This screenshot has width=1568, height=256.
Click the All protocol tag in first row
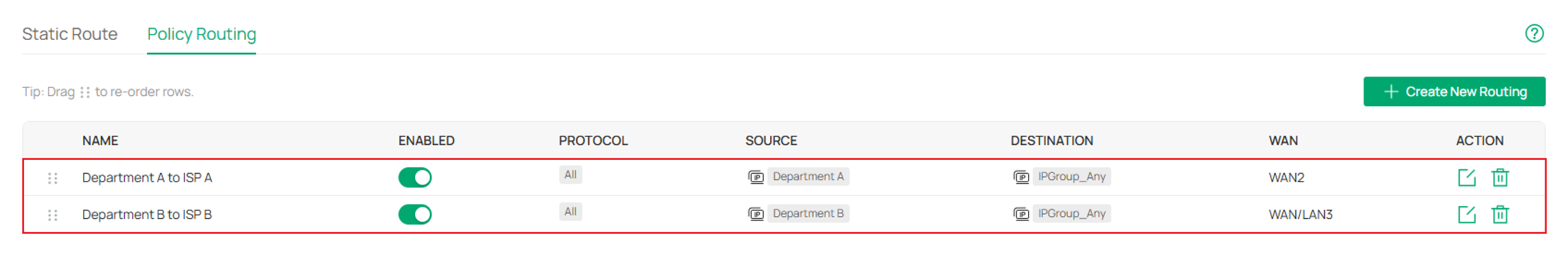click(570, 175)
